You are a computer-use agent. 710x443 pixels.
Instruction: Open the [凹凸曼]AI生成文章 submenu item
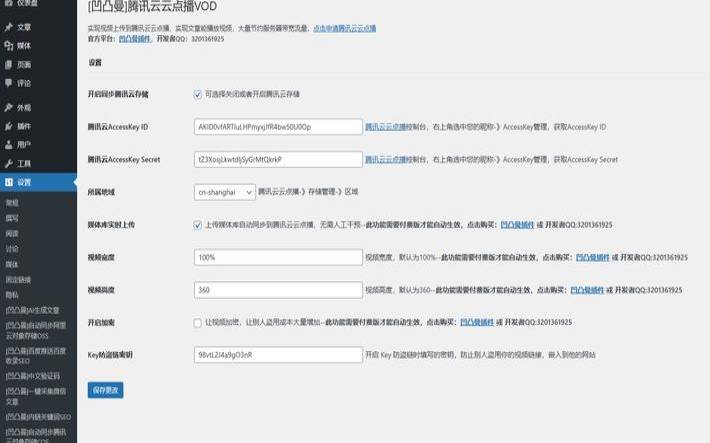(x=32, y=310)
